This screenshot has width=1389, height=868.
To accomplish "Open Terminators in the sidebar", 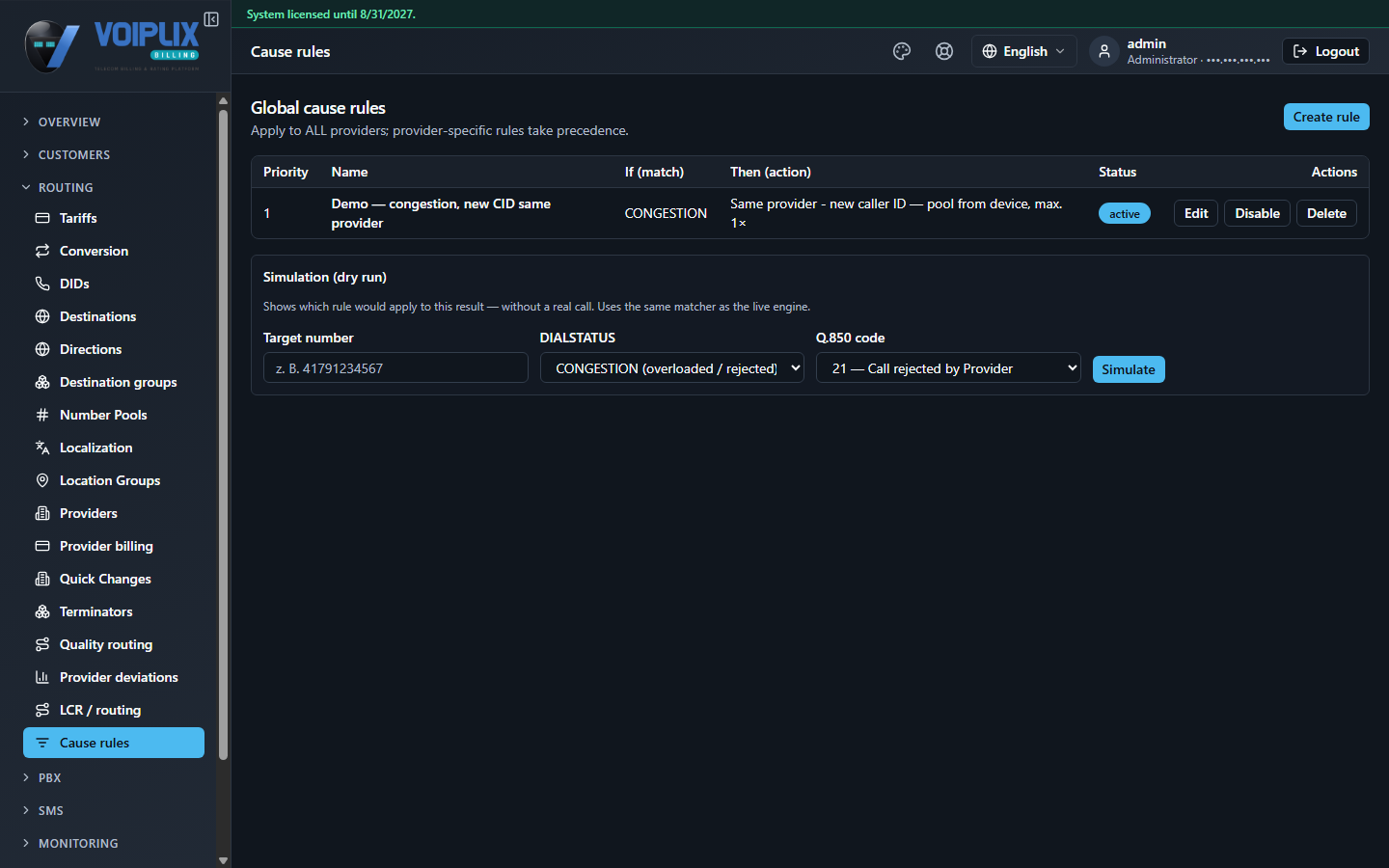I will point(114,611).
